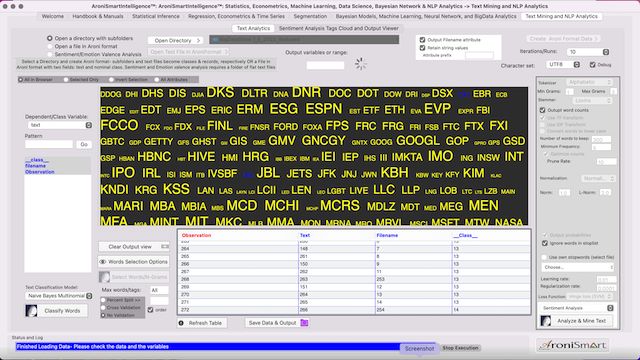Open the Character set UTF8 dropdown
The image size is (640, 360).
(563, 64)
